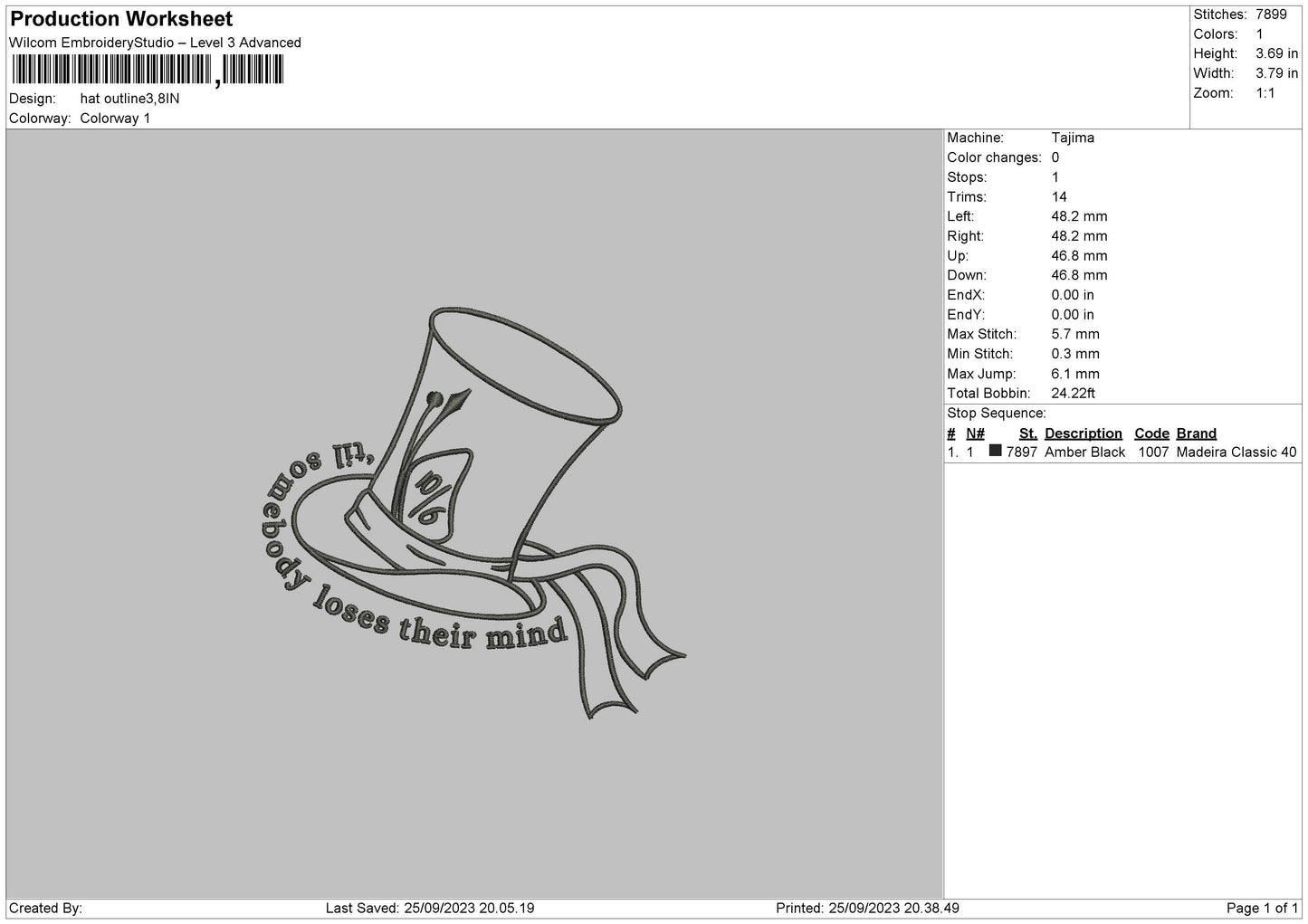Click the 'Description' column header
This screenshot has width=1308, height=924.
click(1084, 433)
